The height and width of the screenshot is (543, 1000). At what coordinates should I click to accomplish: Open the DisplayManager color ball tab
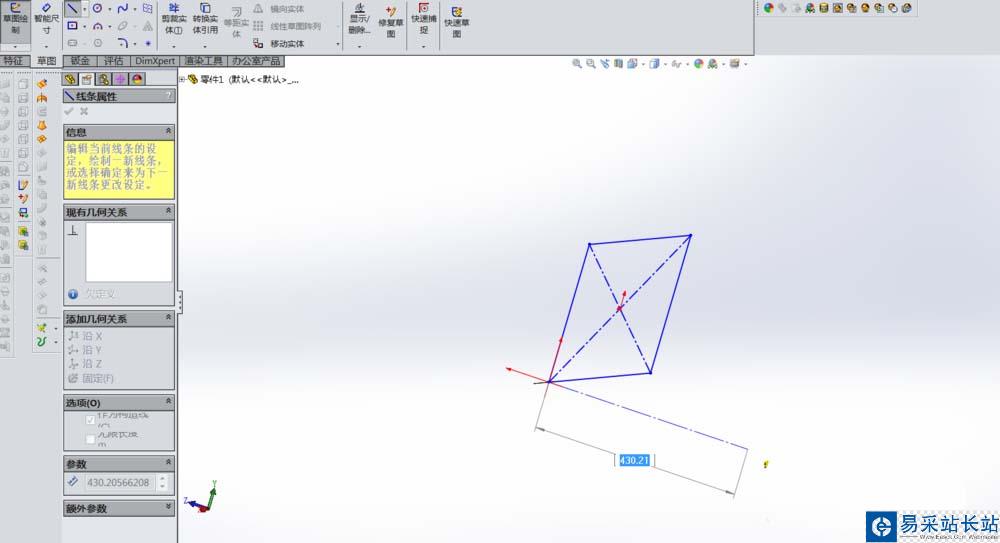137,79
